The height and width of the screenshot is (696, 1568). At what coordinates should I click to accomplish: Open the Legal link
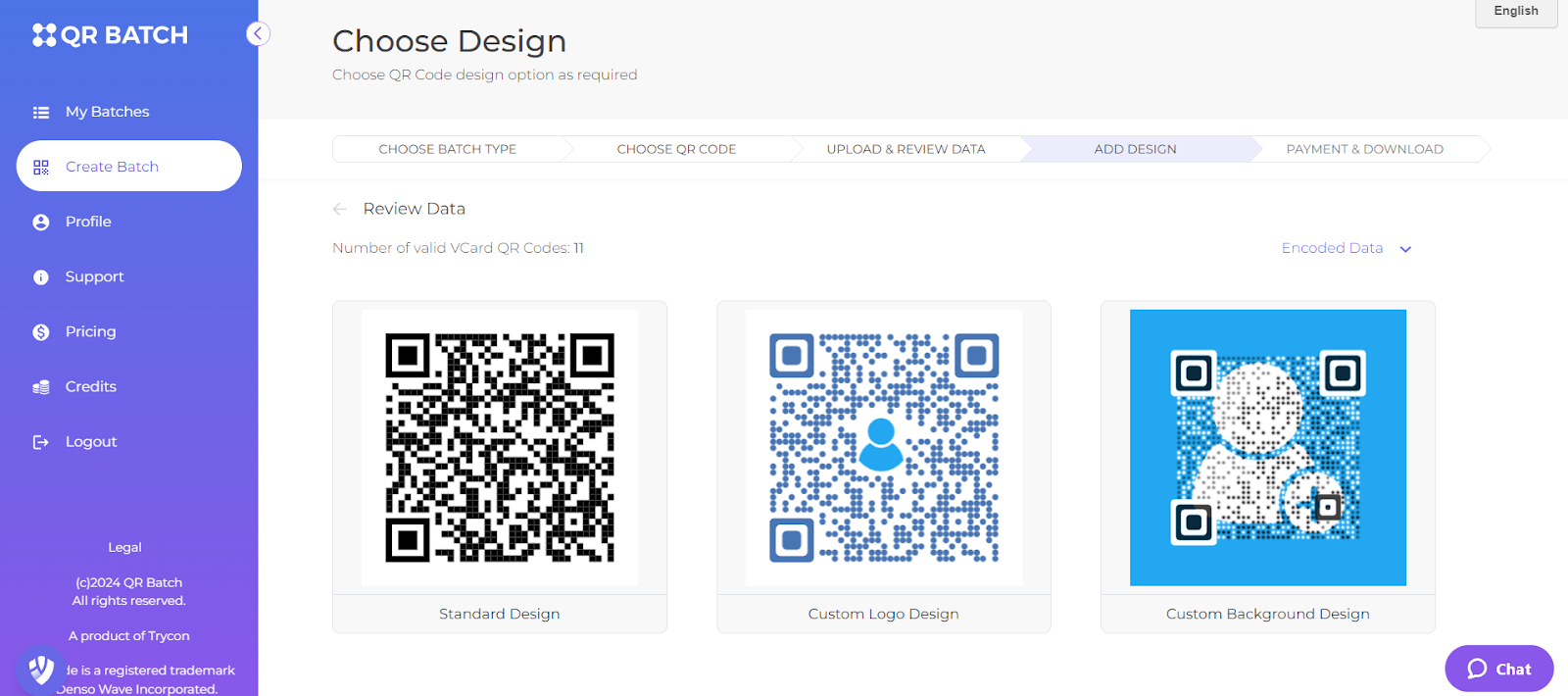click(x=124, y=547)
